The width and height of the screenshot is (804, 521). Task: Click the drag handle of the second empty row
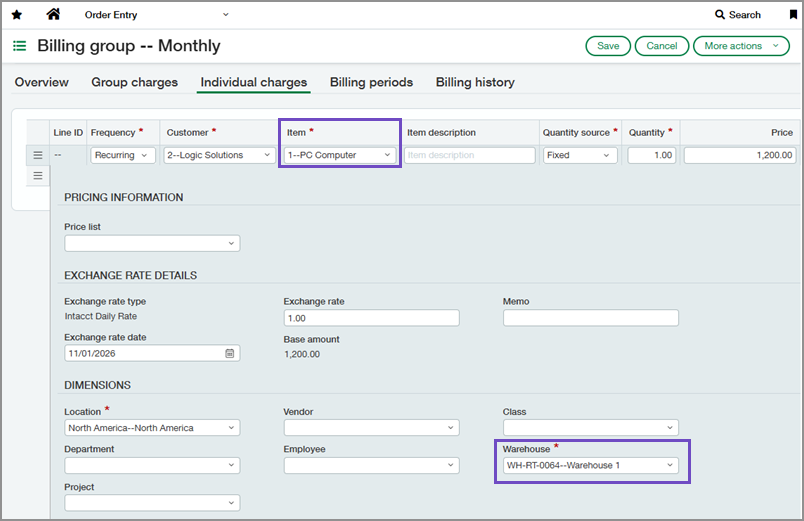(x=38, y=175)
